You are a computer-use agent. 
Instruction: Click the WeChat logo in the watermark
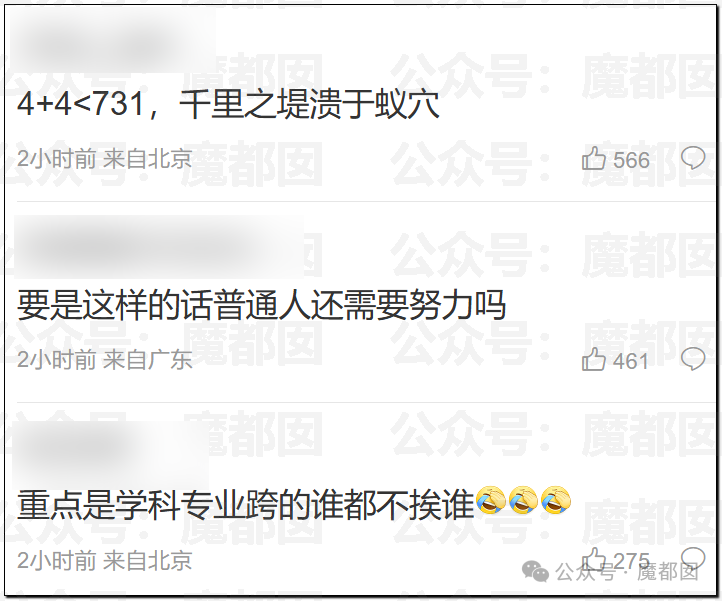click(x=535, y=571)
